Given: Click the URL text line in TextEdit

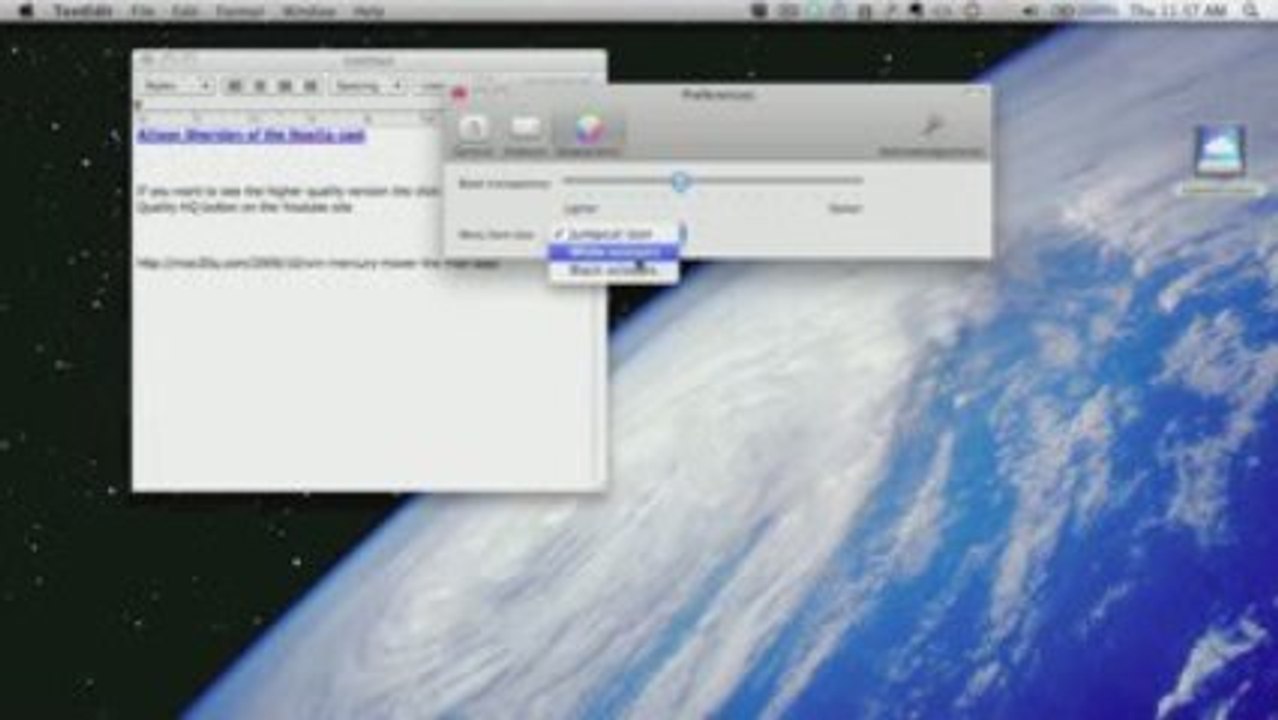Looking at the screenshot, I should point(318,264).
